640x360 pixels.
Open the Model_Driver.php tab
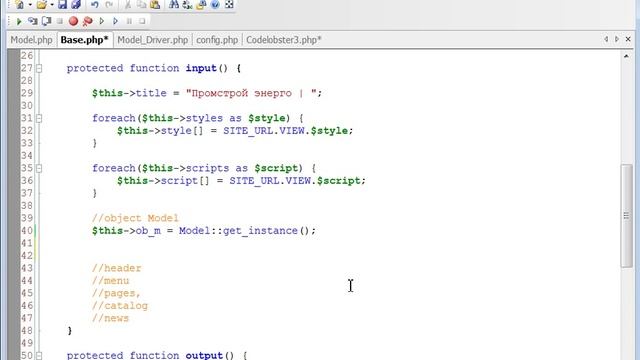tap(153, 40)
